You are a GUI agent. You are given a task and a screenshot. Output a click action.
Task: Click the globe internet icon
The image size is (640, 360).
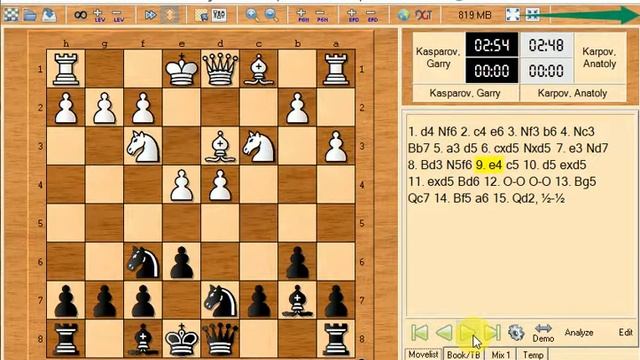pyautogui.click(x=404, y=16)
